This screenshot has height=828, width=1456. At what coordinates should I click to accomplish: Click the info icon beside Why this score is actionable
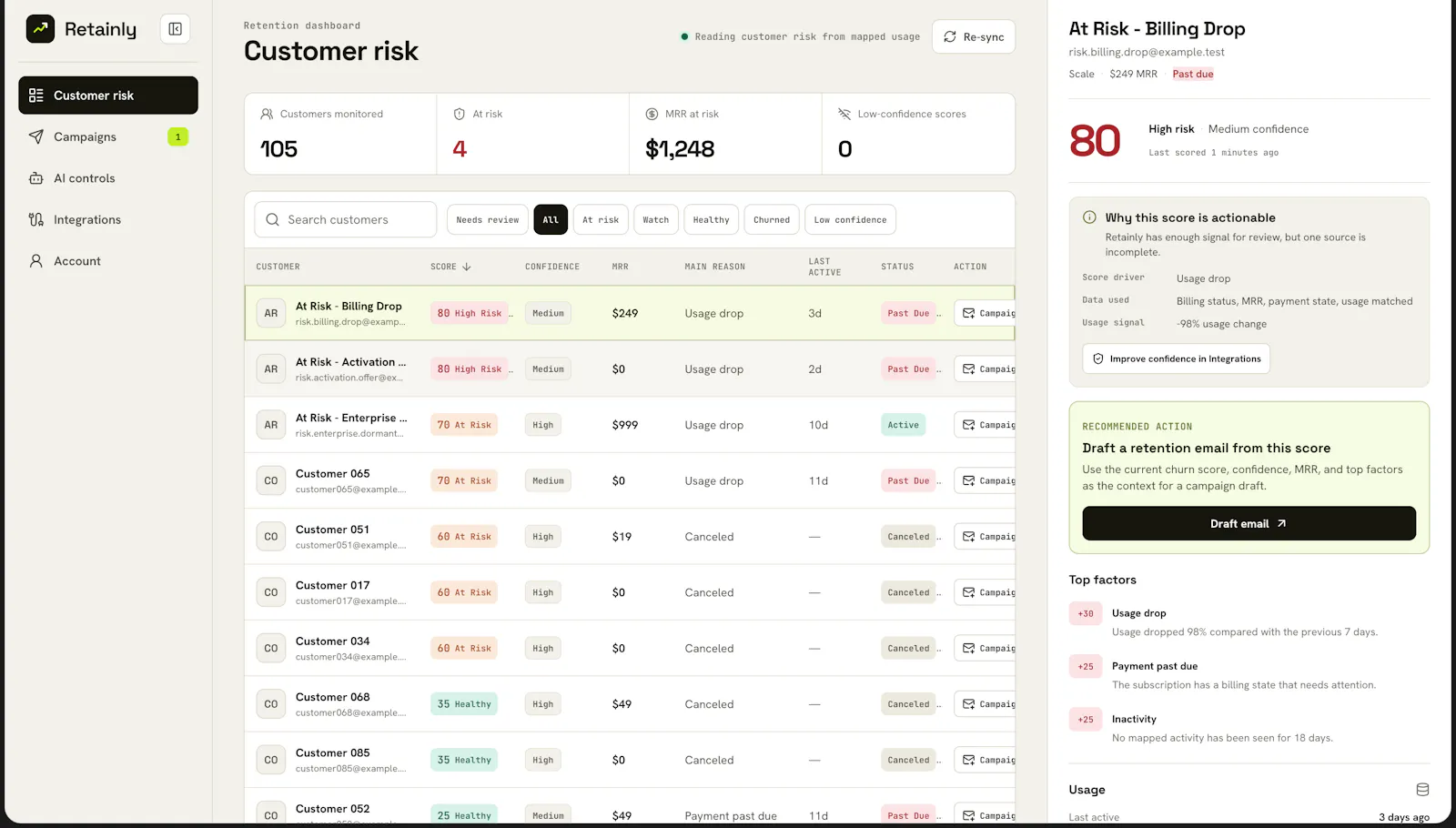coord(1089,217)
